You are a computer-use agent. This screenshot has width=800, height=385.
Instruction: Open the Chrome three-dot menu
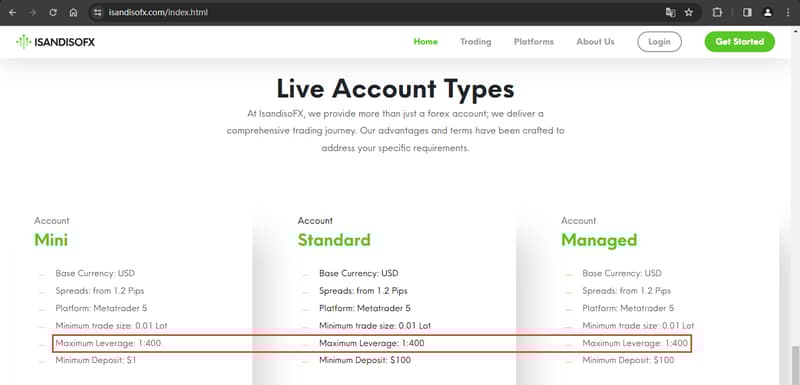pos(788,12)
